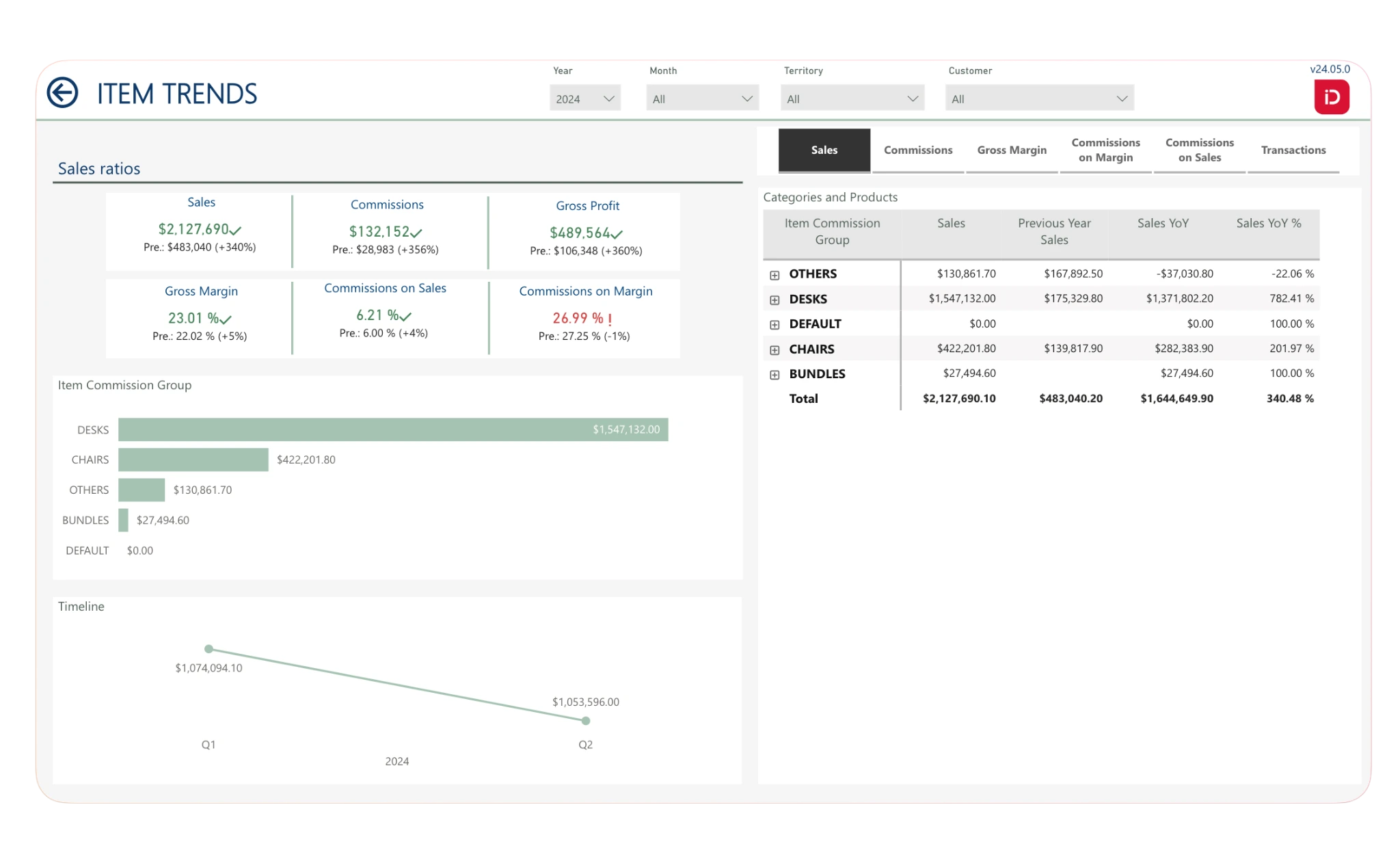The image size is (1400, 859).
Task: Expand the OTHERS category row
Action: pos(775,275)
